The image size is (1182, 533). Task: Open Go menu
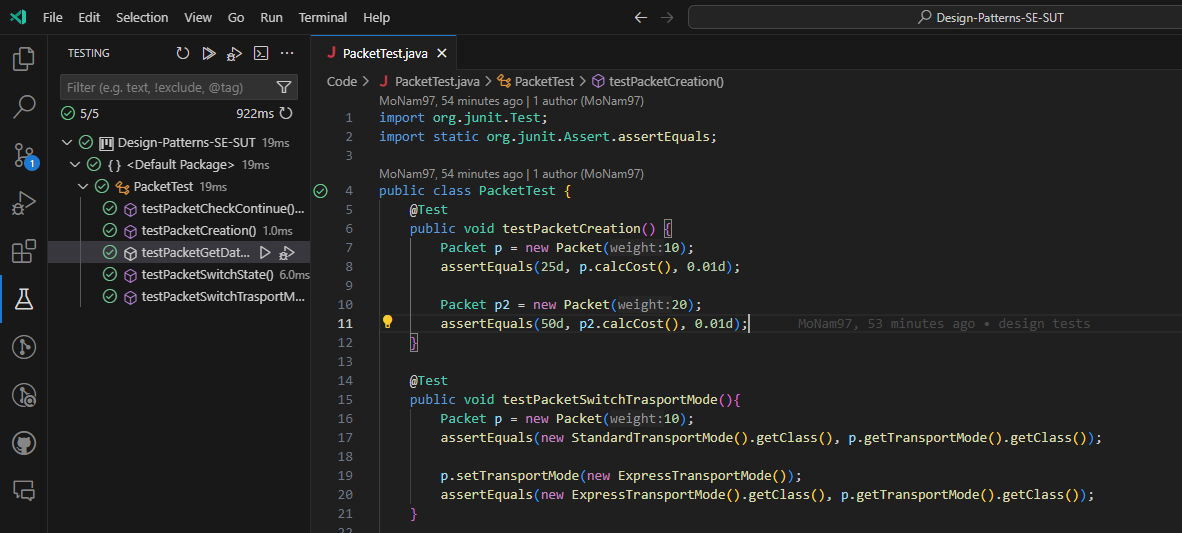click(236, 17)
